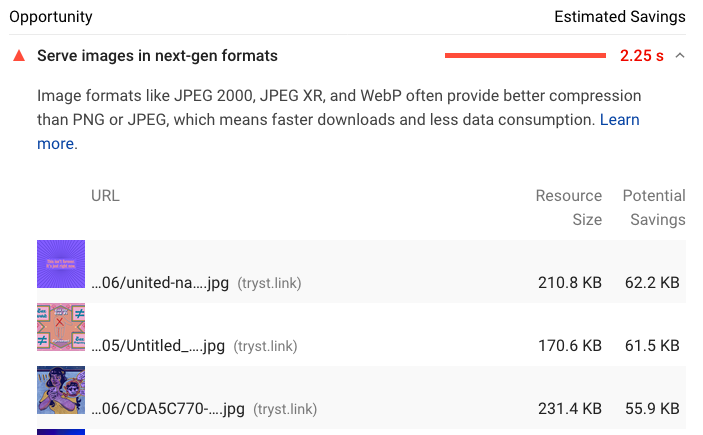Click the 231.4 KB resource size value
703x435 pixels.
[x=570, y=409]
